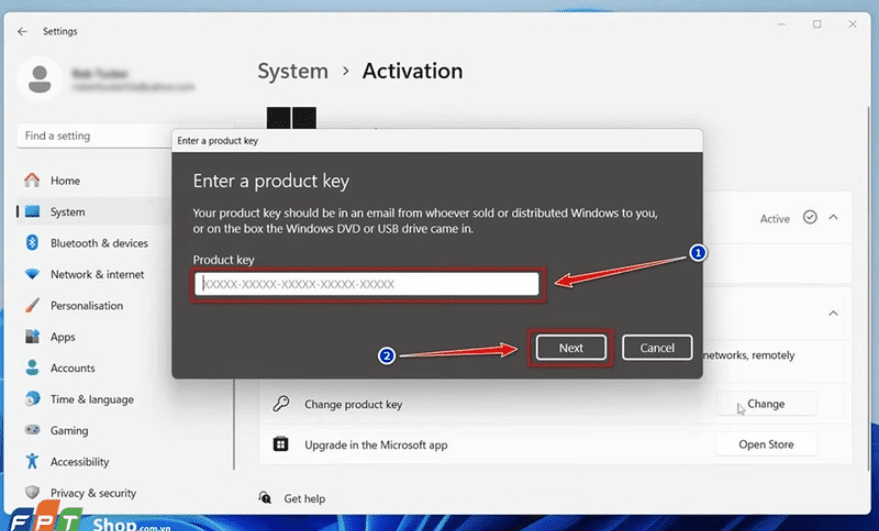Open Store for Microsoft app upgrade
The image size is (879, 531).
coord(766,444)
